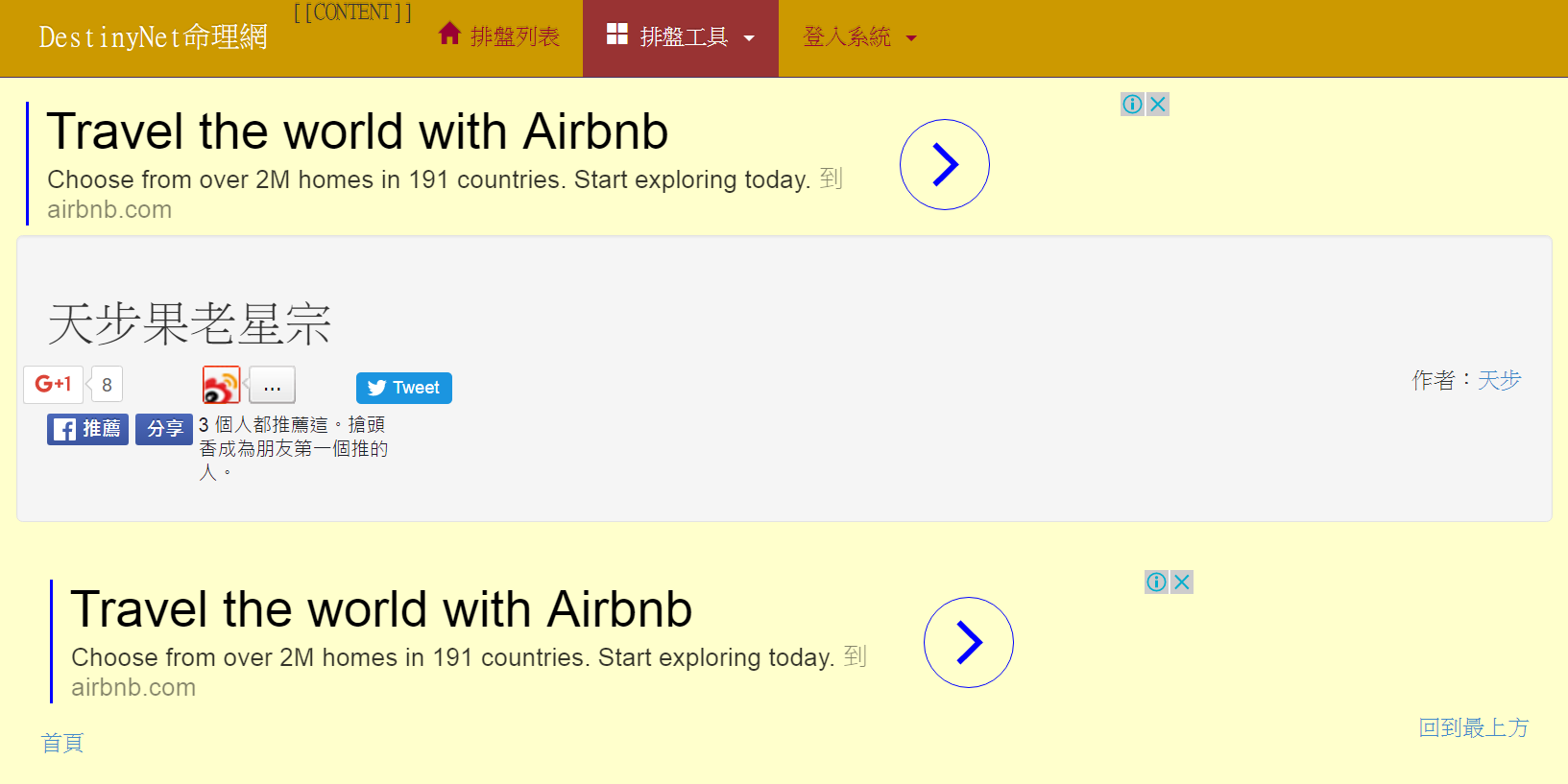Click the DestinyNet命理網 site title

153,37
